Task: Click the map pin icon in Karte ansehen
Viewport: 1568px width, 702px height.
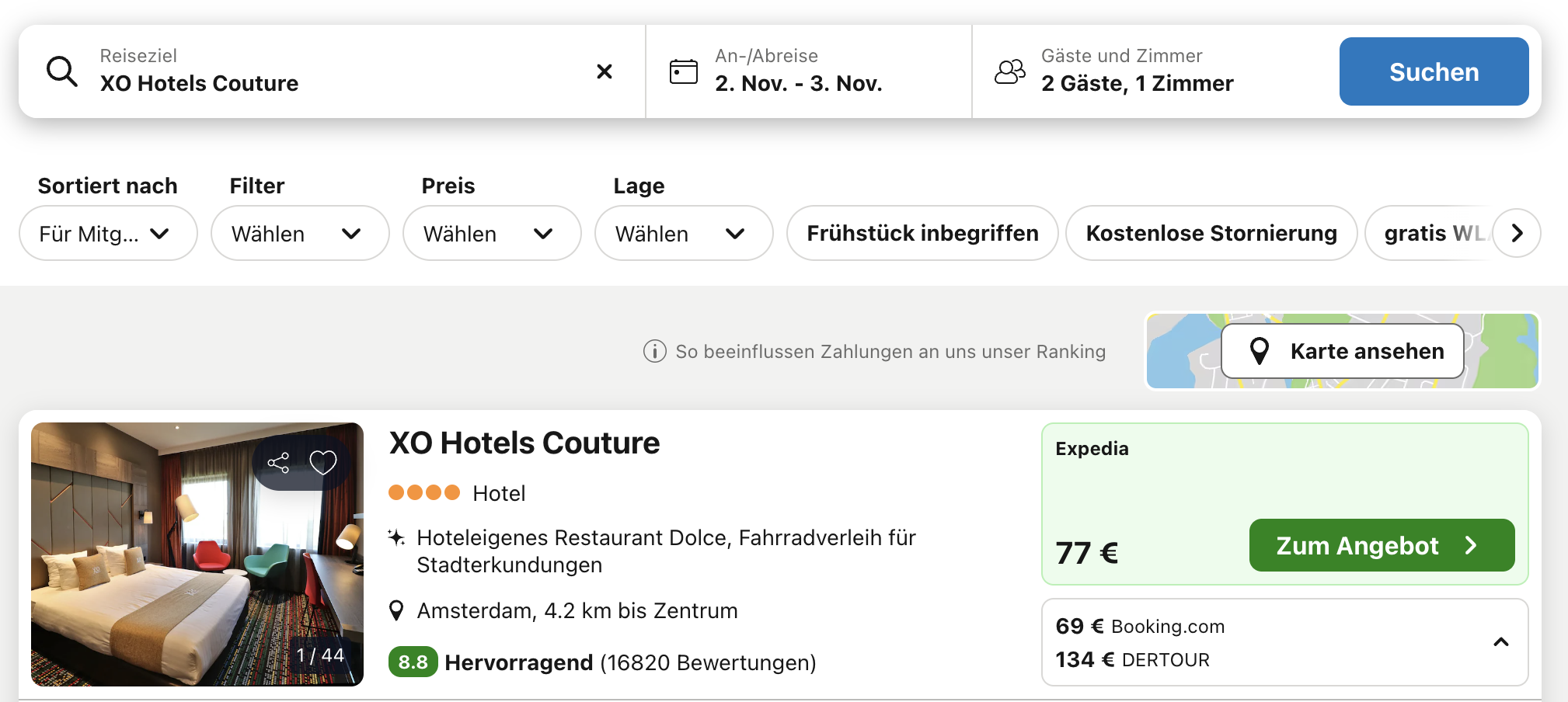Action: click(1260, 351)
